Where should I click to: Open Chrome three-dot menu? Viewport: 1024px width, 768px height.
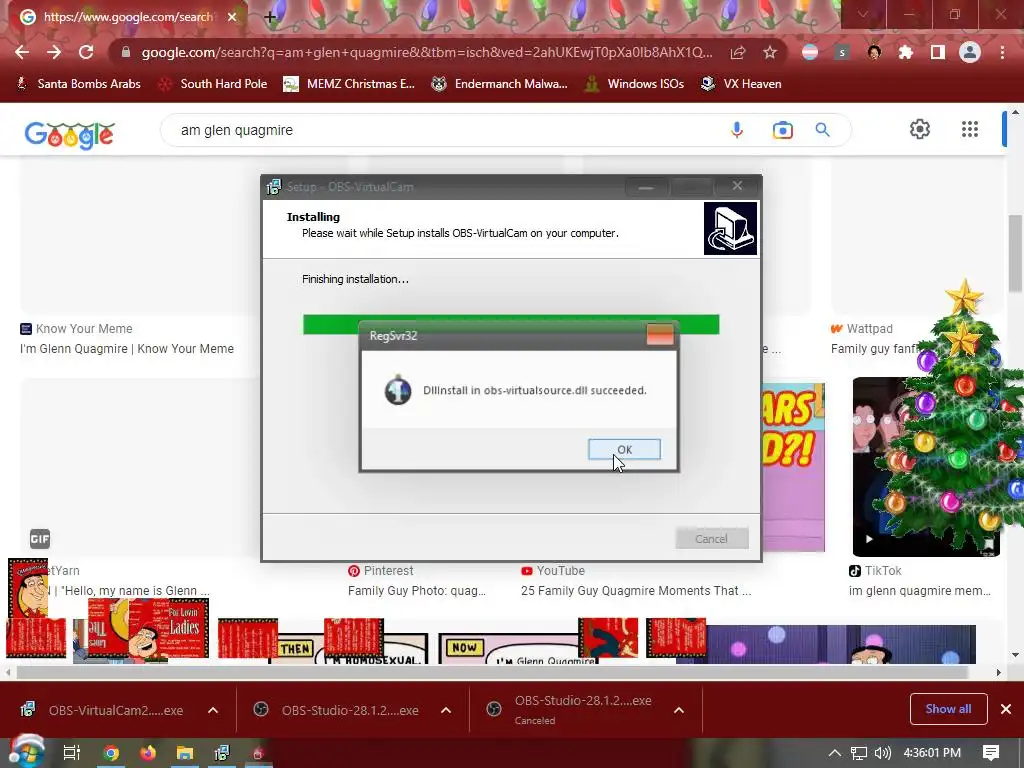[x=1002, y=52]
